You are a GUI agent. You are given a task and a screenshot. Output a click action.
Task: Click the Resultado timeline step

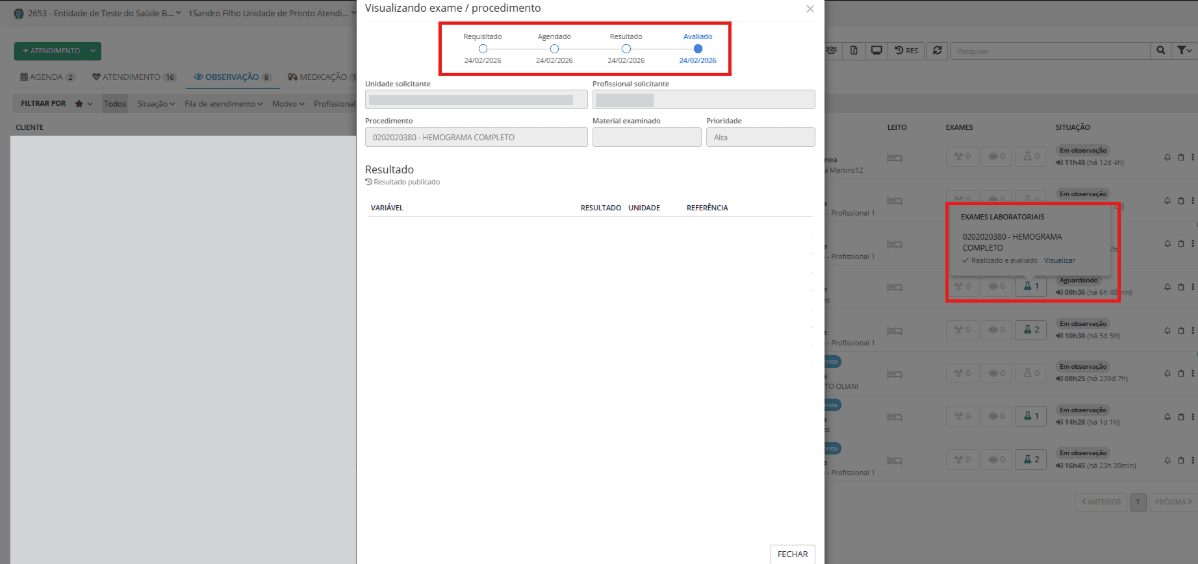626,48
